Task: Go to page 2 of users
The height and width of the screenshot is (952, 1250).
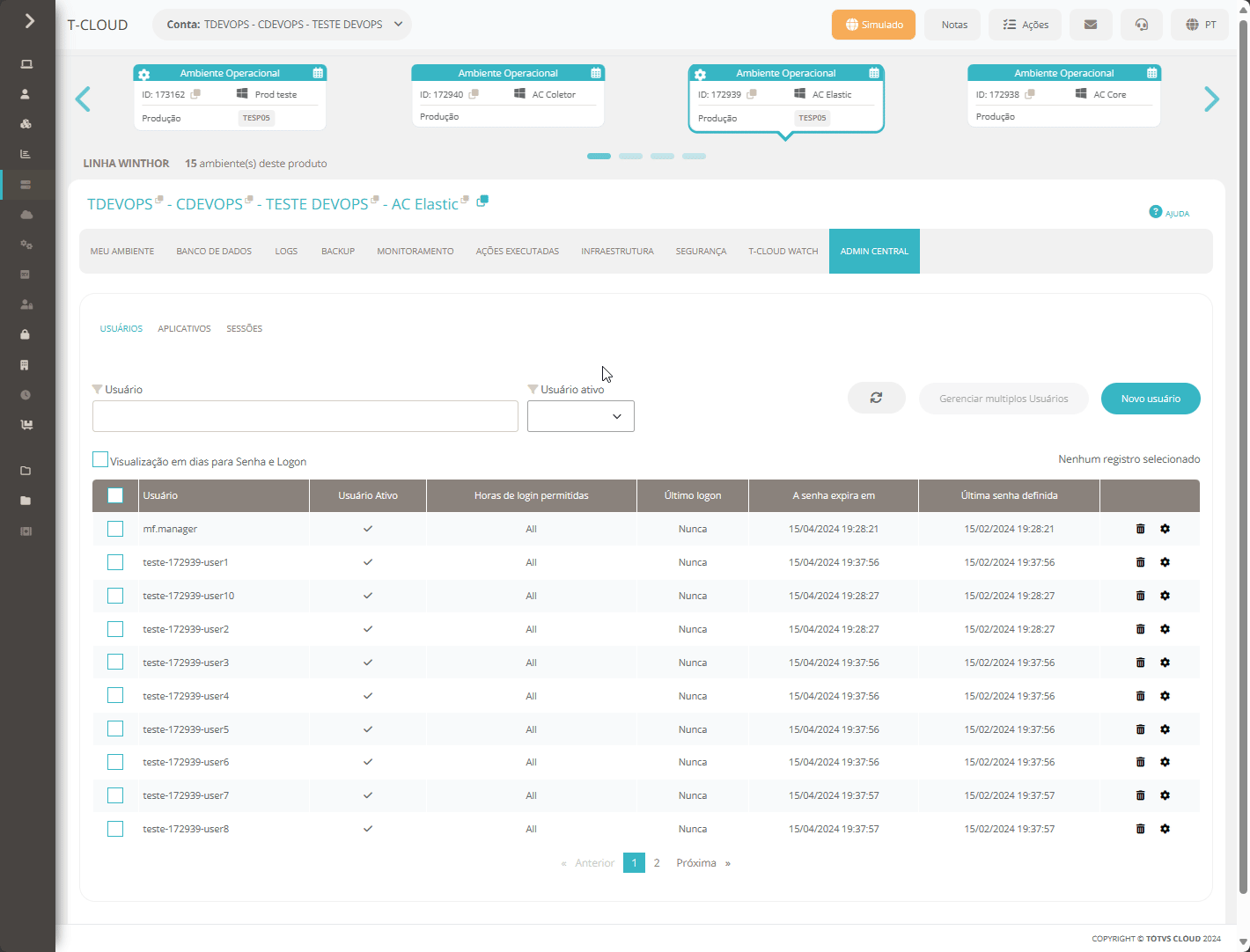Action: (657, 863)
